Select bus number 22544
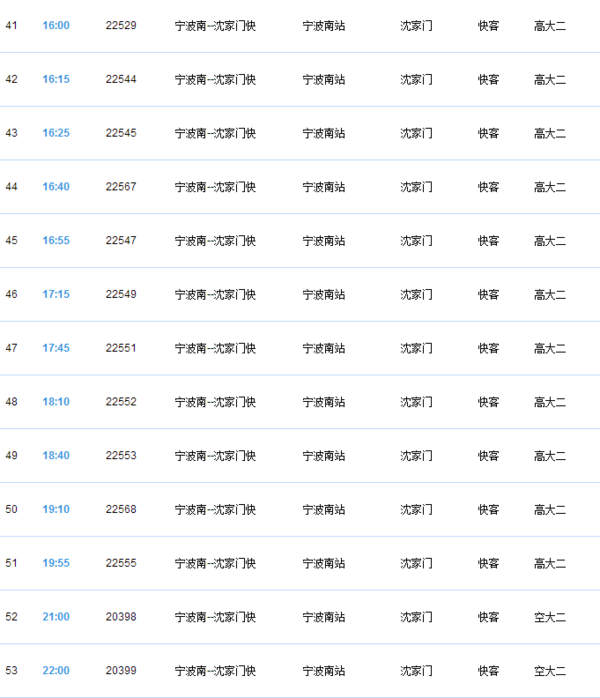Screen dimensions: 600x698 121,79
